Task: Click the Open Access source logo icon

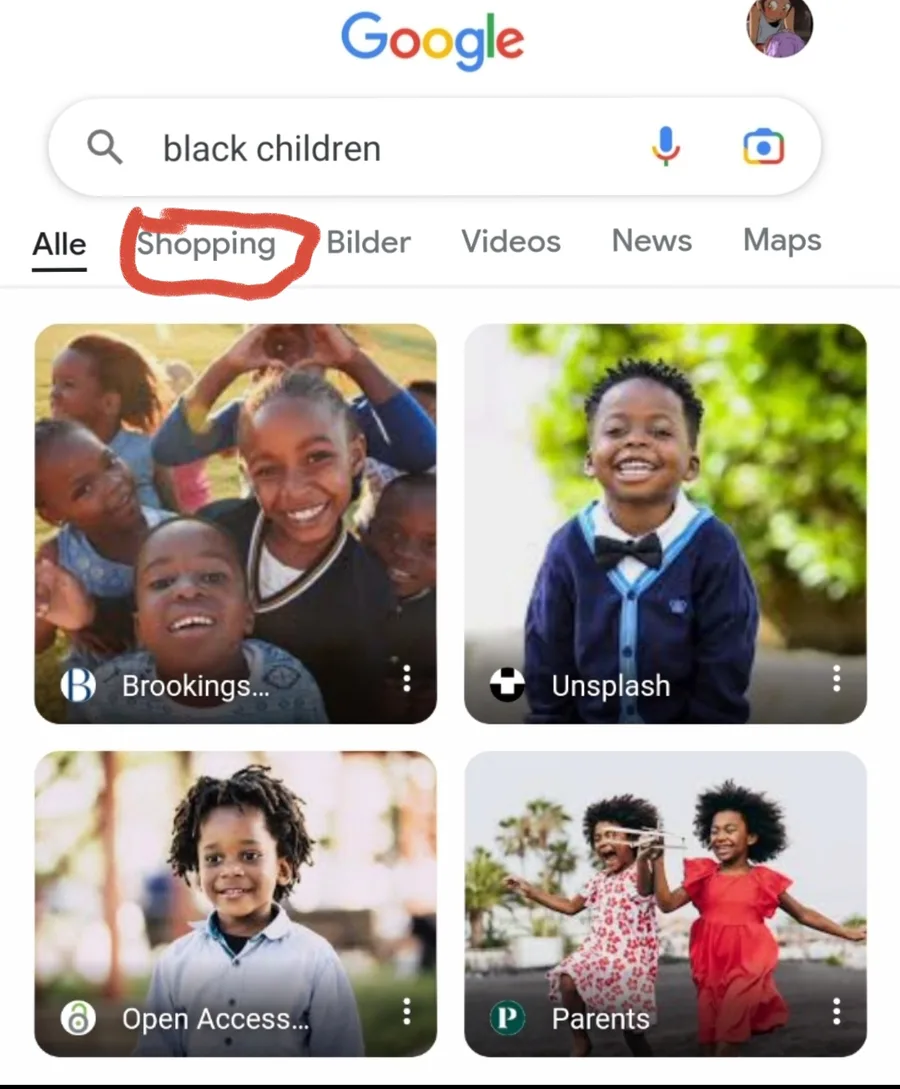Action: click(78, 1018)
